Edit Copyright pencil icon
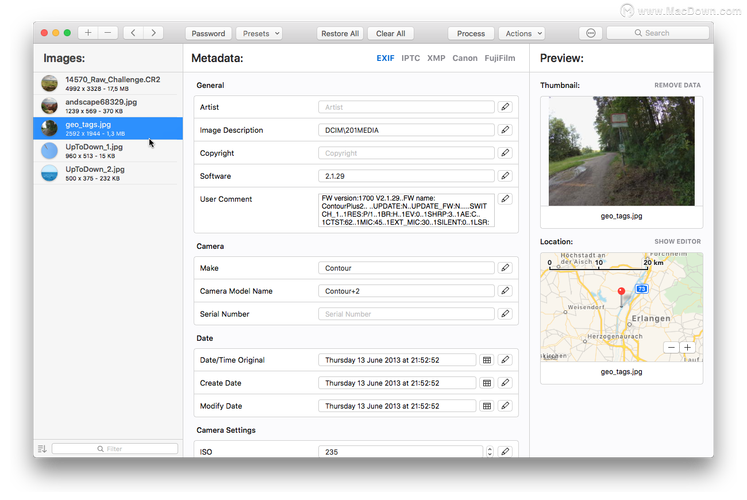Image resolution: width=747 pixels, height=500 pixels. 505,153
